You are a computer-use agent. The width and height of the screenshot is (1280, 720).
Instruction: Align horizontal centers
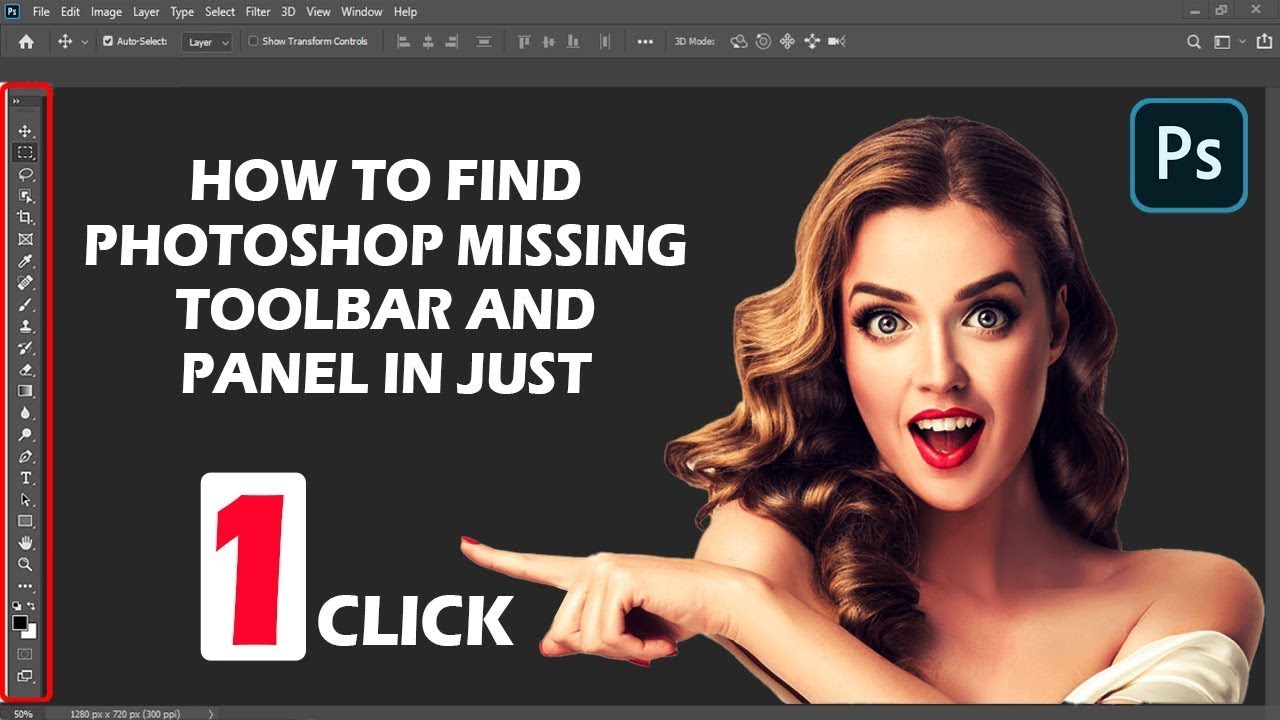(428, 41)
